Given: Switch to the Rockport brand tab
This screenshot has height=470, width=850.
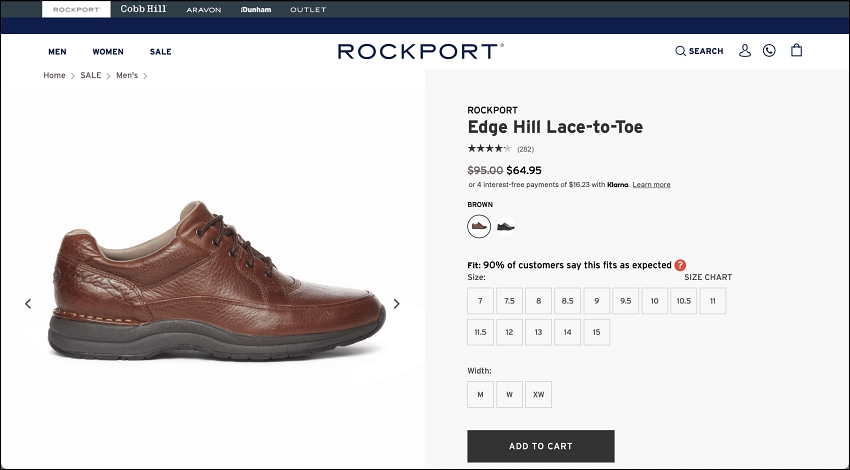Looking at the screenshot, I should pos(76,9).
